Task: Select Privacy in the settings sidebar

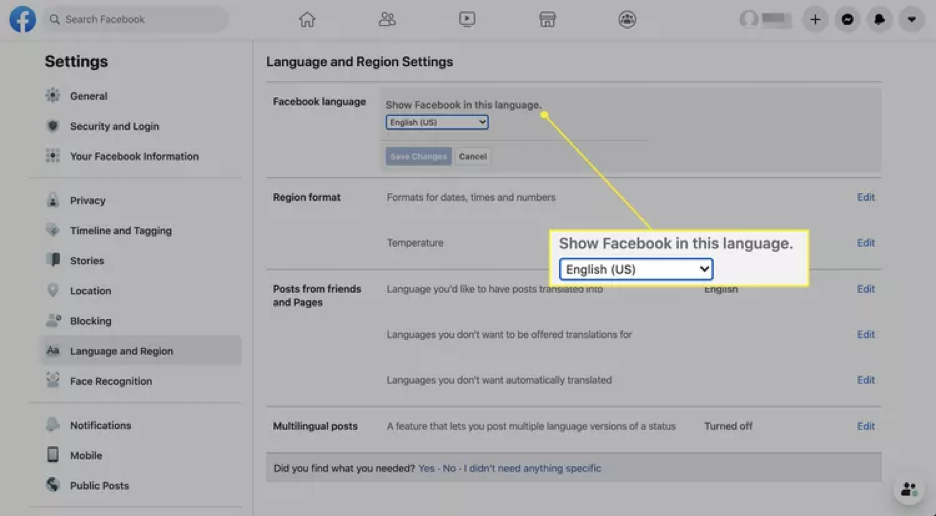Action: tap(87, 201)
